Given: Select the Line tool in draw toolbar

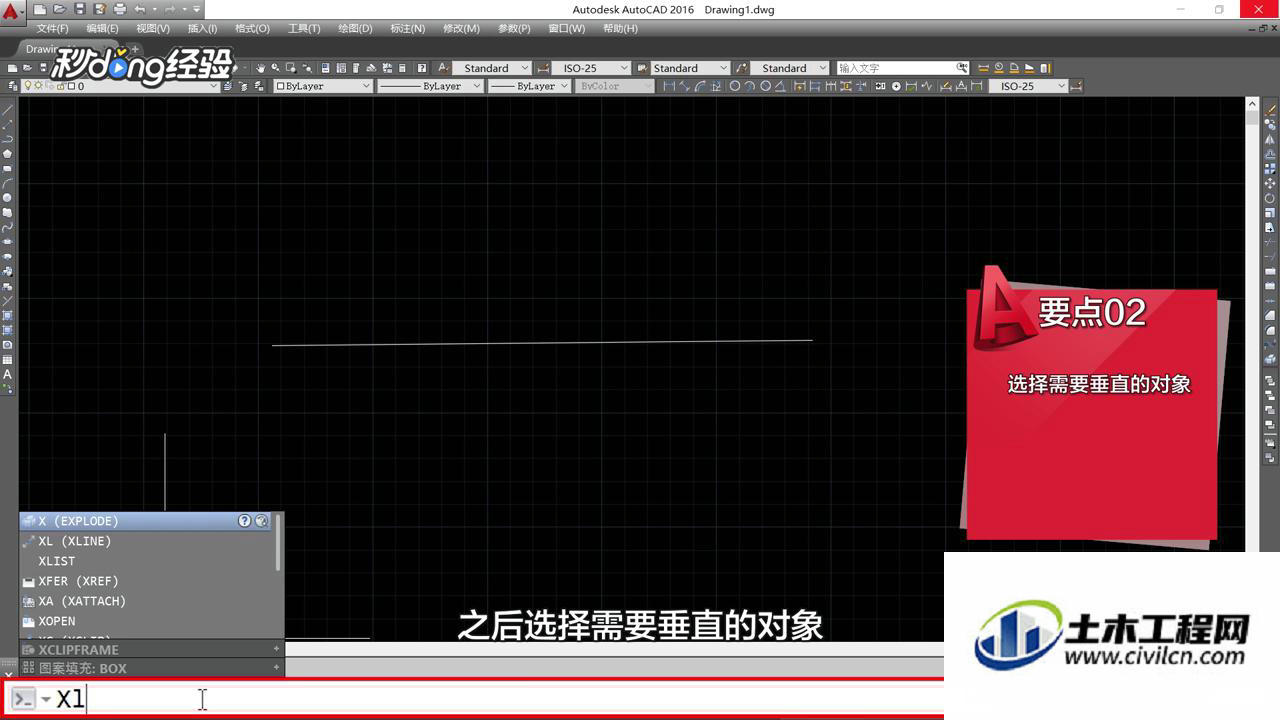Looking at the screenshot, I should [x=7, y=109].
